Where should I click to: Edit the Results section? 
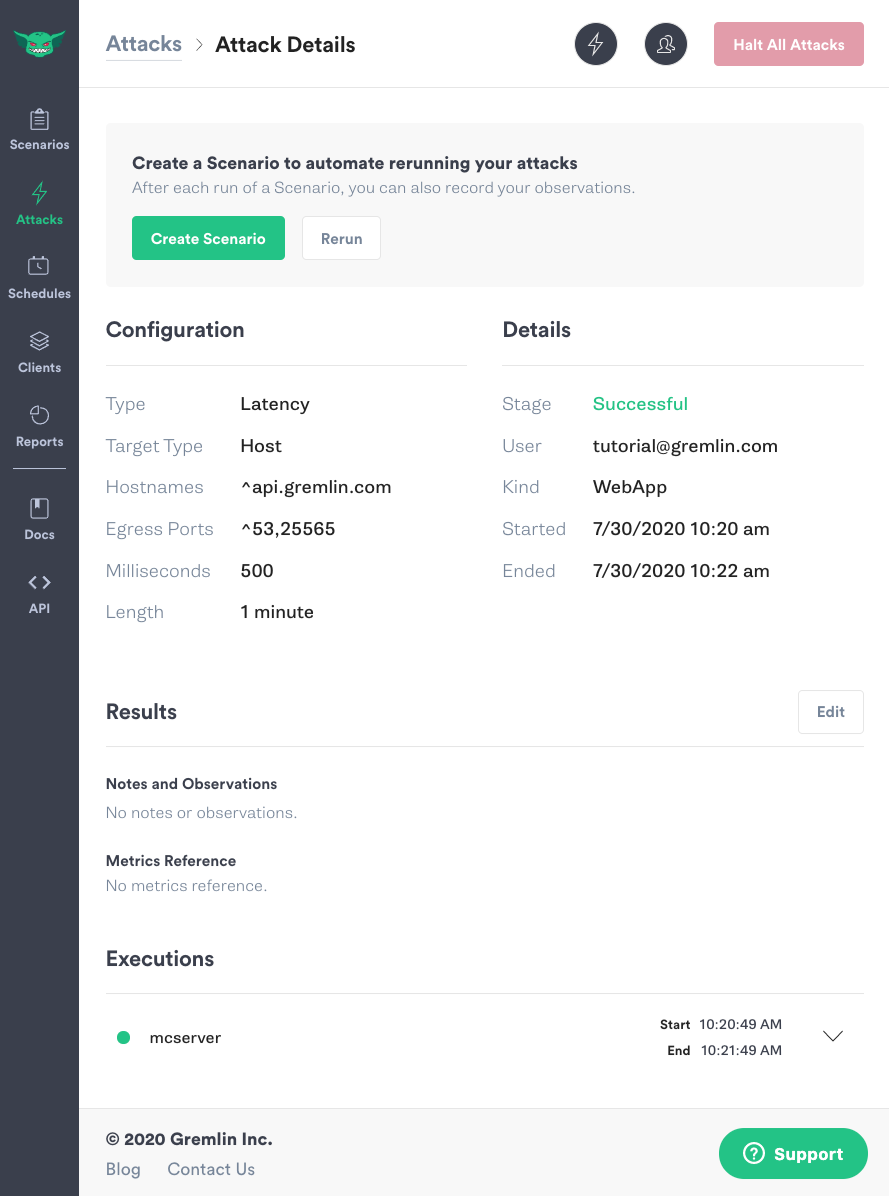point(830,712)
